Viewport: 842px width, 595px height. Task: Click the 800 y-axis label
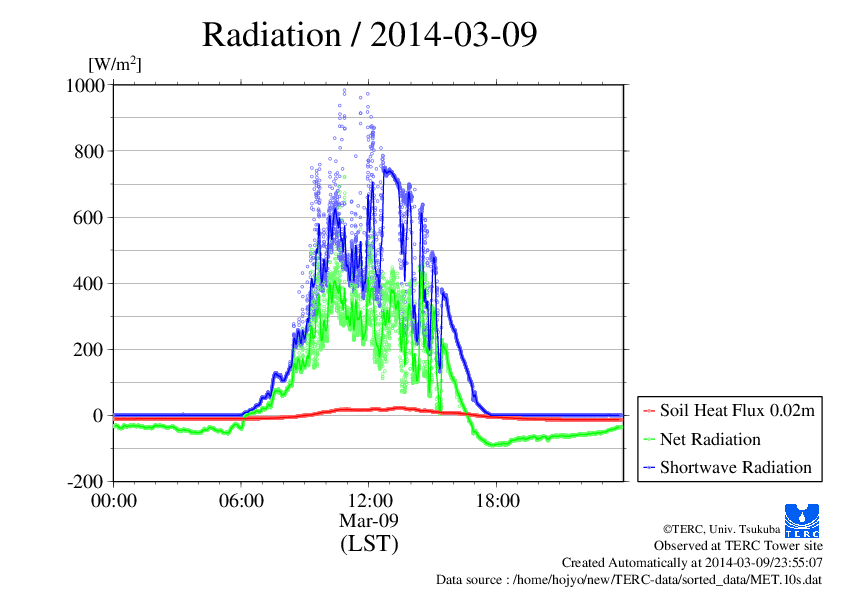[x=89, y=151]
